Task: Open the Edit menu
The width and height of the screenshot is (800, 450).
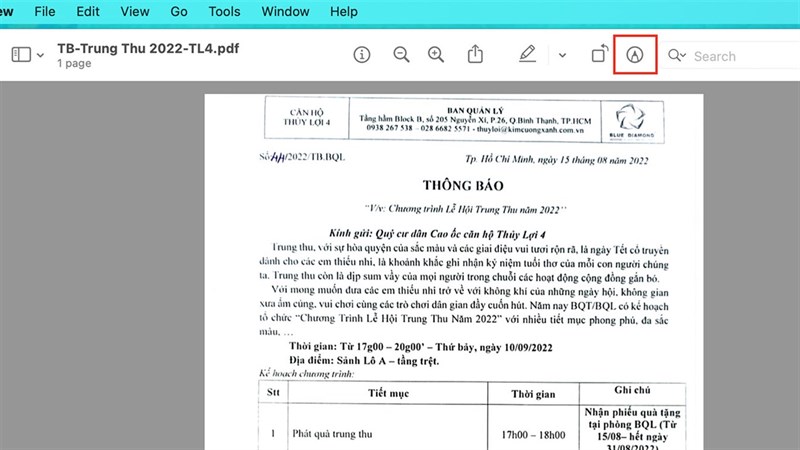Action: pos(88,11)
